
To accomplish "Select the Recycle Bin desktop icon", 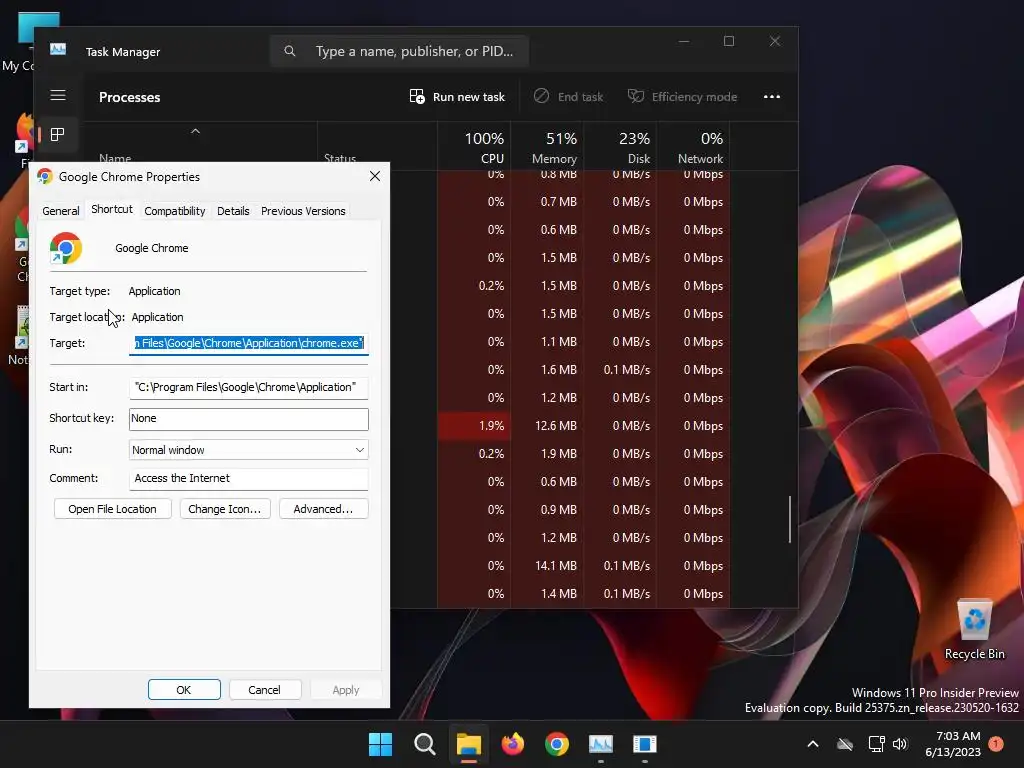I will click(974, 630).
